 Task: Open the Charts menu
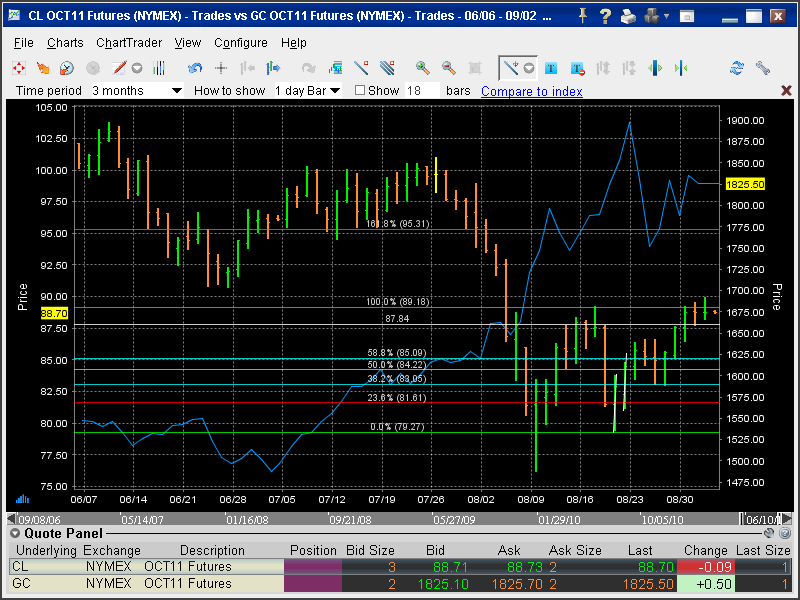65,43
